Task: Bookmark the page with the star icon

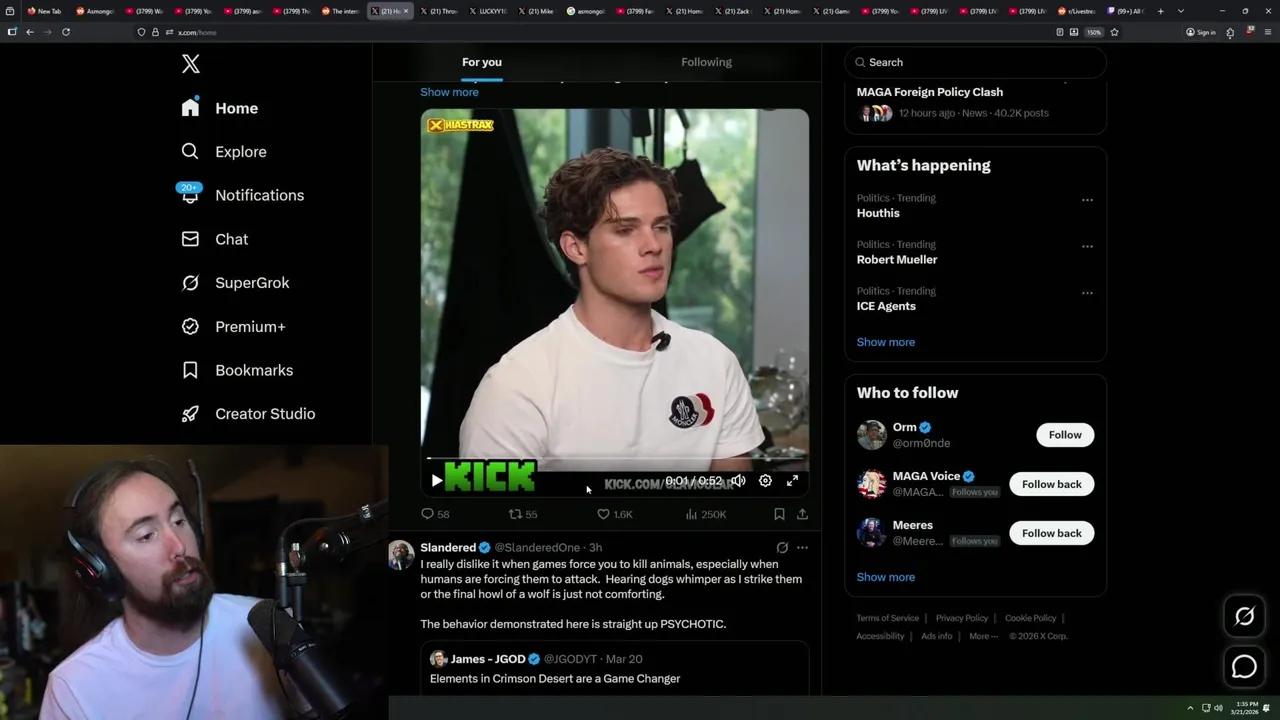Action: tap(1114, 32)
